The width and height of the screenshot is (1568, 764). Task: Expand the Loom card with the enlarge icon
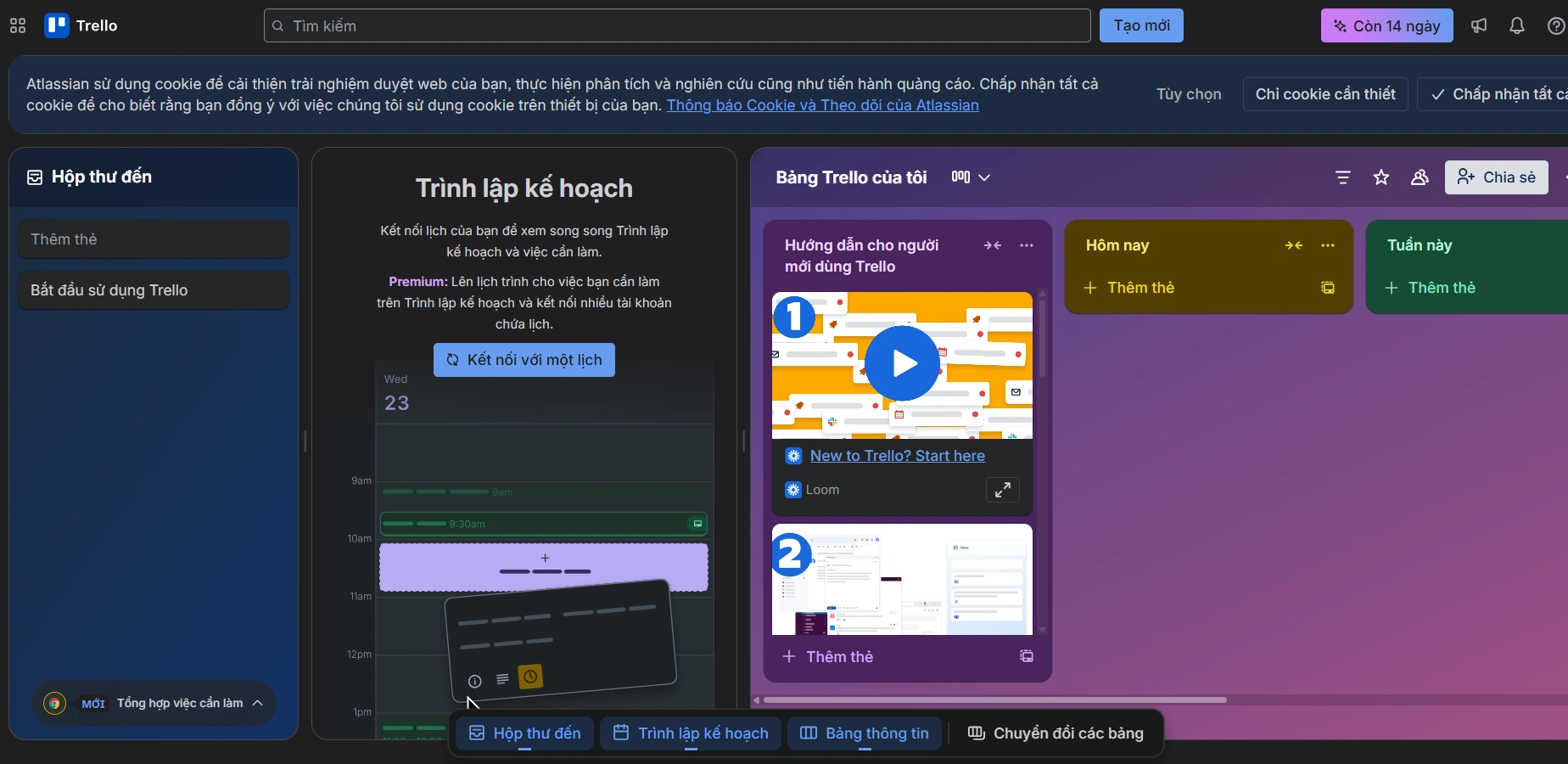(x=1002, y=490)
